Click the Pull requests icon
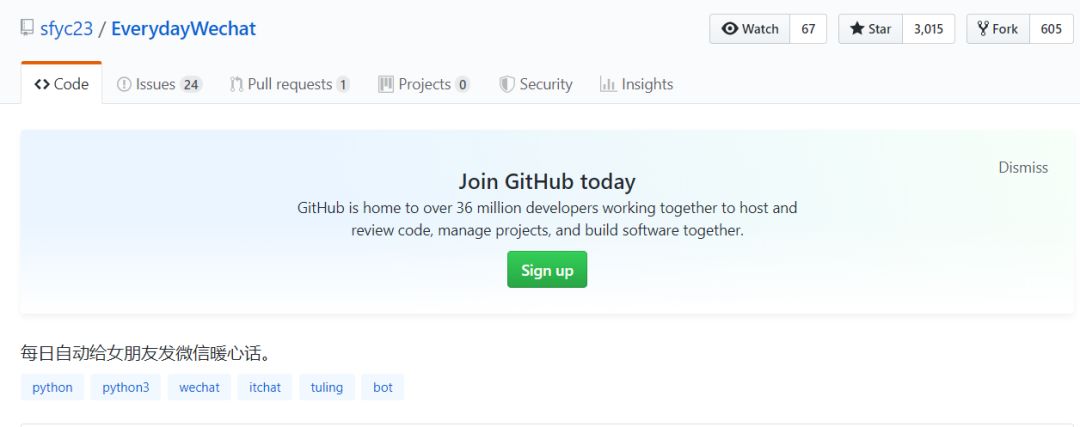 pyautogui.click(x=236, y=85)
